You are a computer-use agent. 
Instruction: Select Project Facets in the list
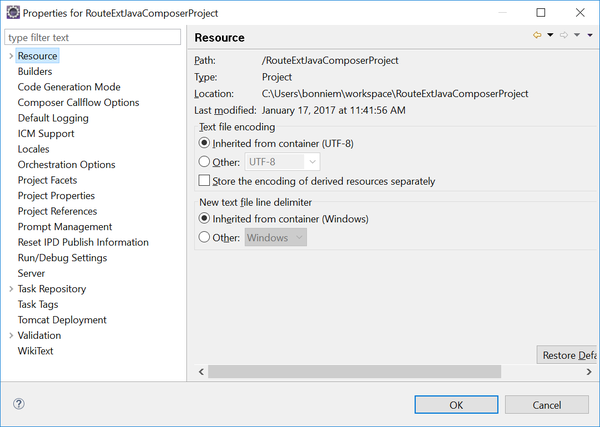click(47, 180)
